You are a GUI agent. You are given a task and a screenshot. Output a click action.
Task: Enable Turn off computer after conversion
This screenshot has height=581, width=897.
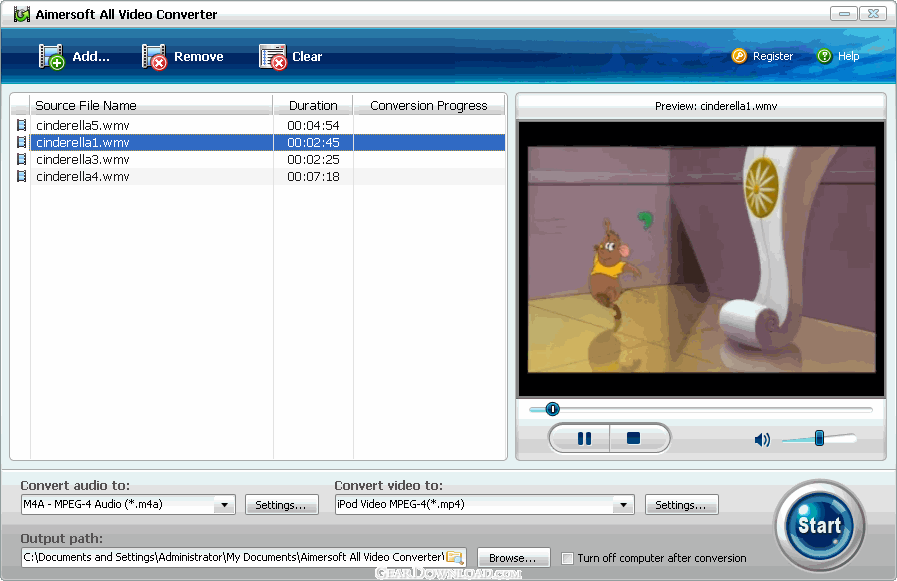tap(567, 558)
